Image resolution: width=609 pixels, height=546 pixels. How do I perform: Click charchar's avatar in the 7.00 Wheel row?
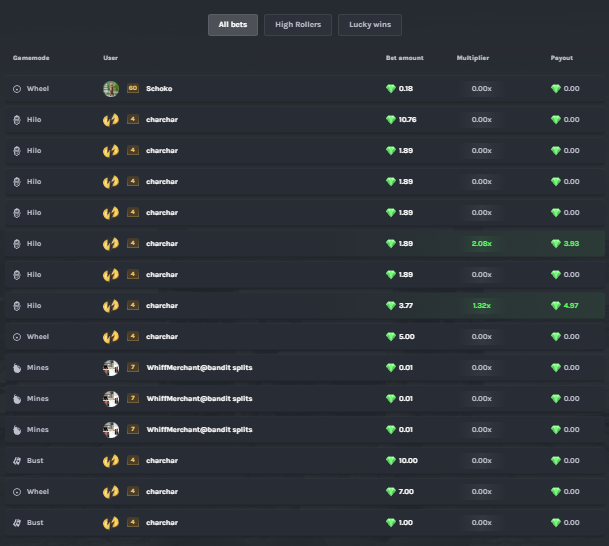(111, 492)
